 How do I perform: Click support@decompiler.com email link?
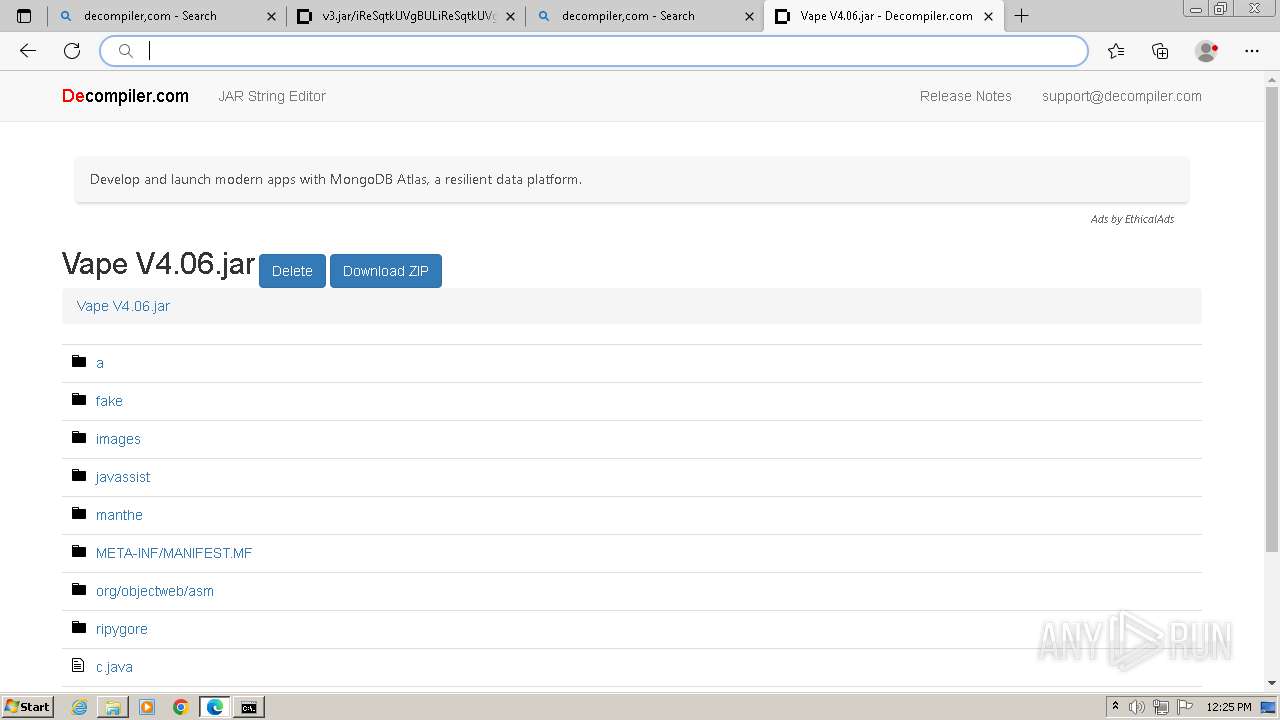[x=1122, y=96]
